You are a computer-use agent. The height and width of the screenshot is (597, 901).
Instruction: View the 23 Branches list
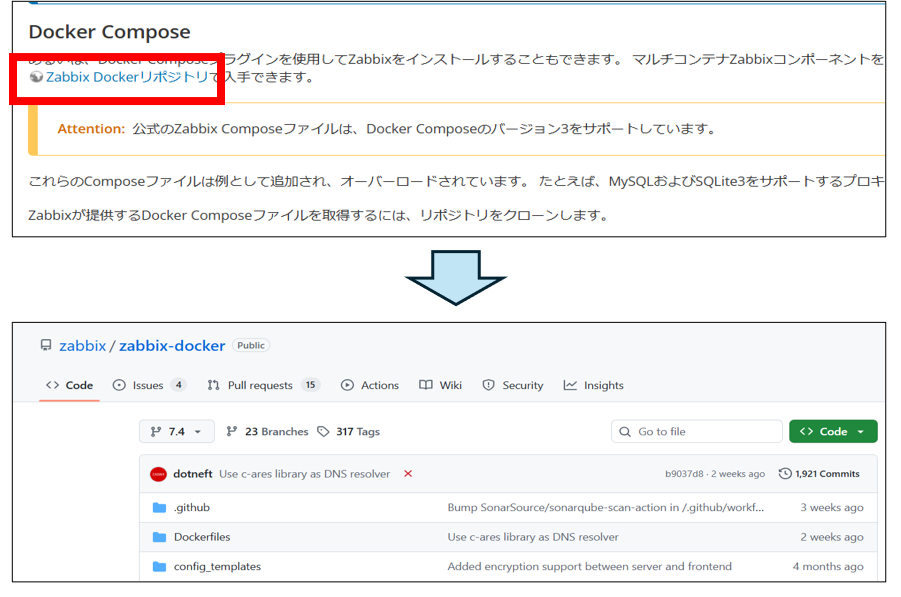click(x=268, y=432)
